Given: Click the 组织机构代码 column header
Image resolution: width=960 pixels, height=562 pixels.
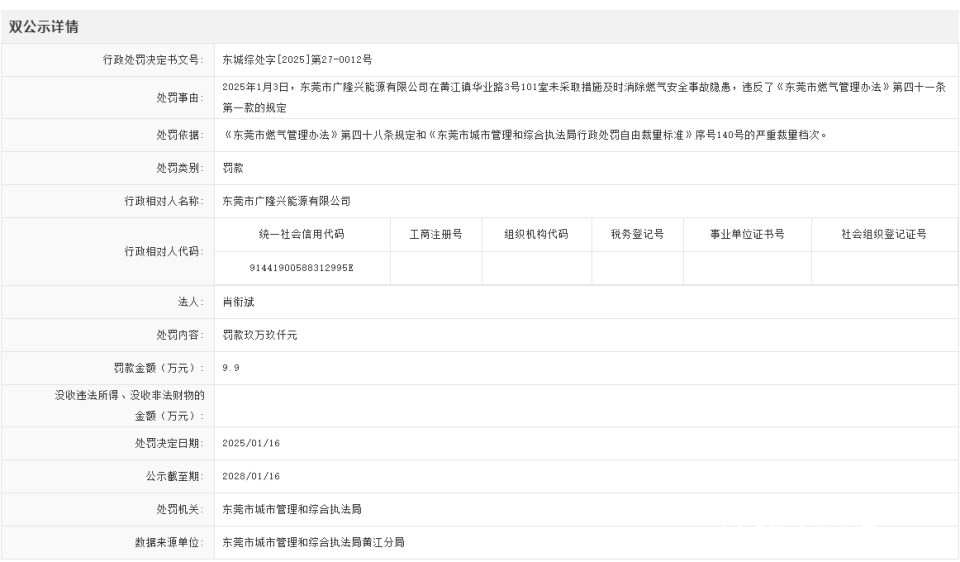Looking at the screenshot, I should 536,234.
